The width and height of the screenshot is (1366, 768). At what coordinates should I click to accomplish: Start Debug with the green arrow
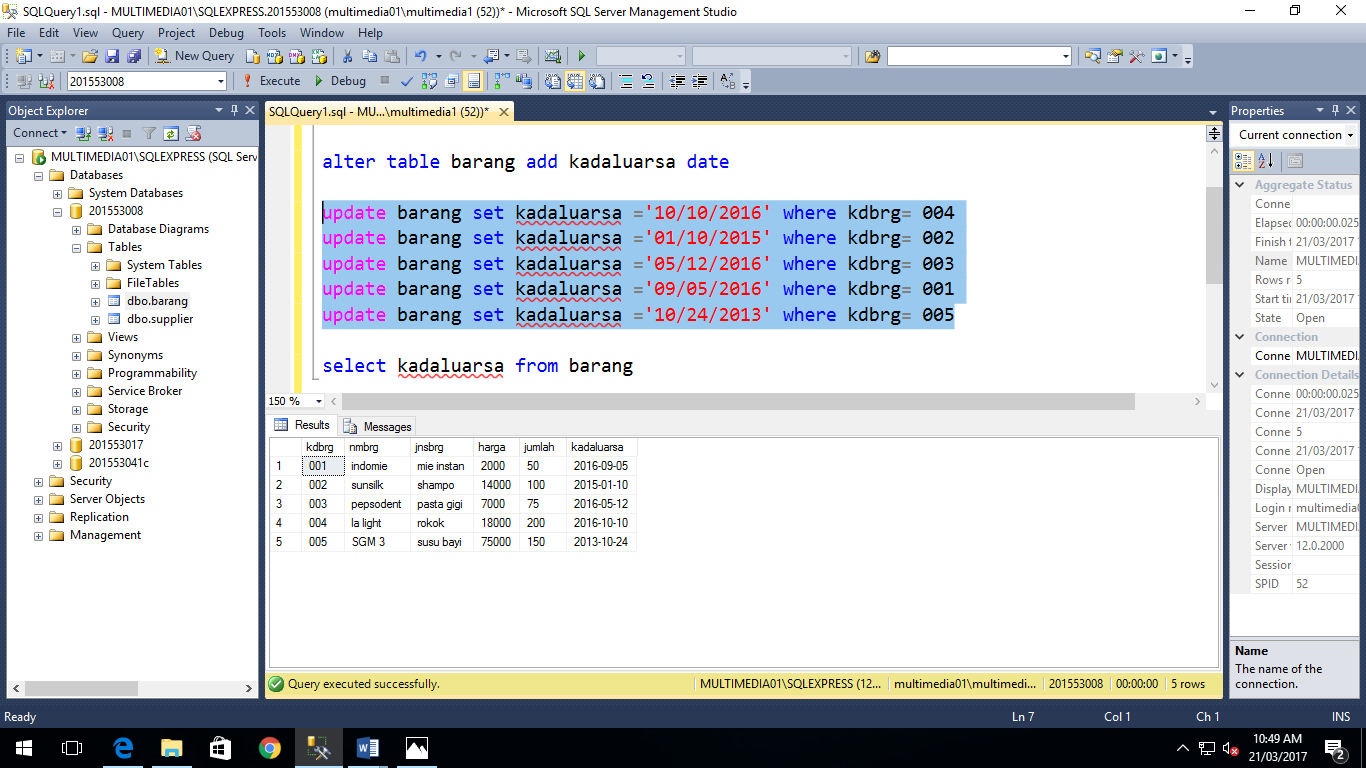pos(339,81)
